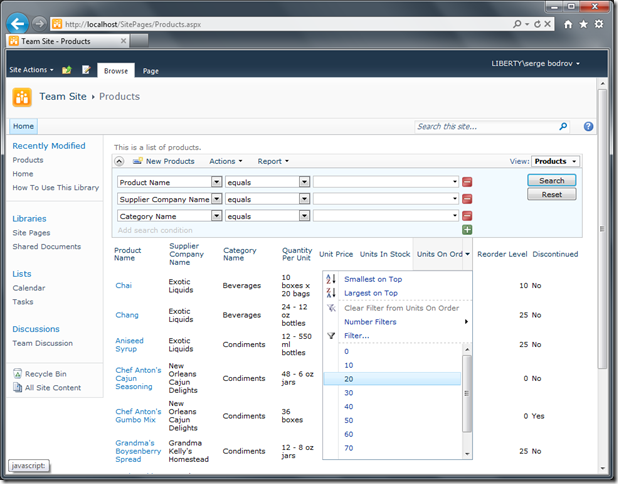
Task: Open the browser home icon
Action: pyautogui.click(x=568, y=24)
